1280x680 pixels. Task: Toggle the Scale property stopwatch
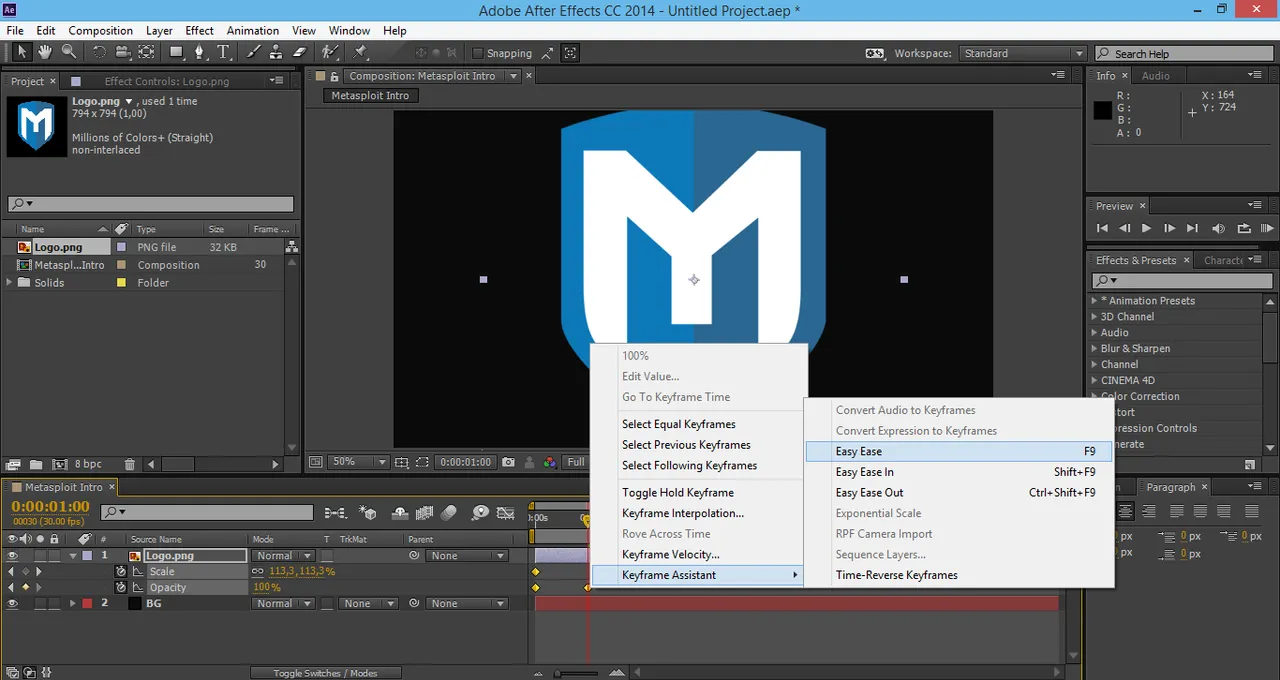(x=121, y=572)
